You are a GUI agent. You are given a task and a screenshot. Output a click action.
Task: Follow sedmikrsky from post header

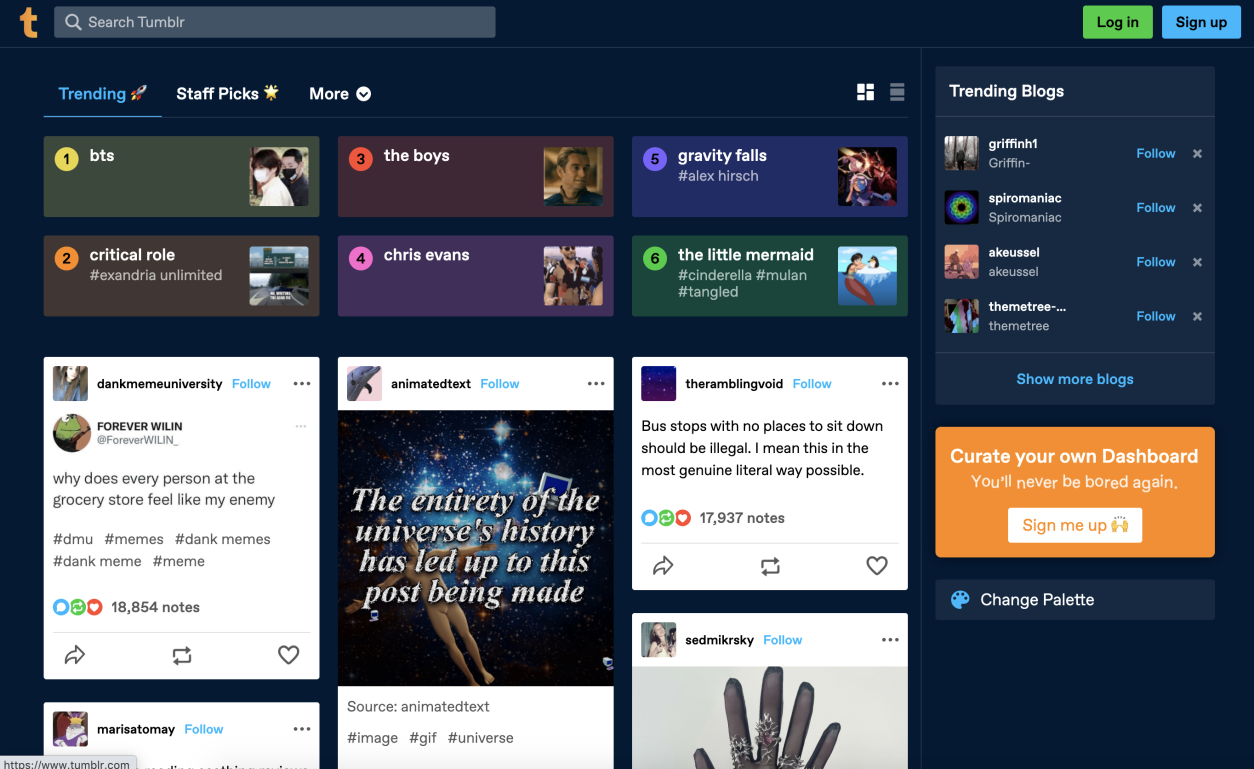782,640
